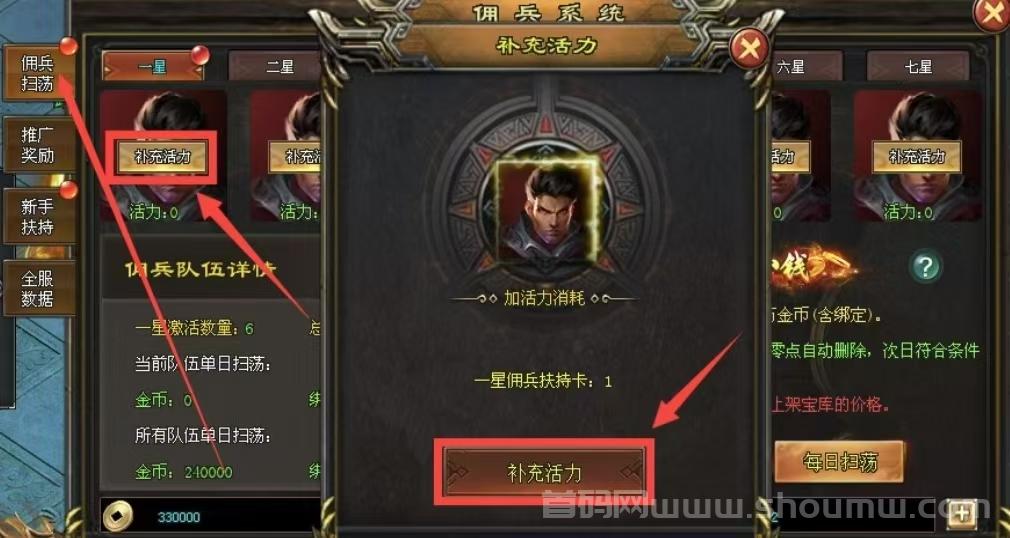Open the 全服数据 sidebar menu
The width and height of the screenshot is (1010, 538).
(x=37, y=289)
